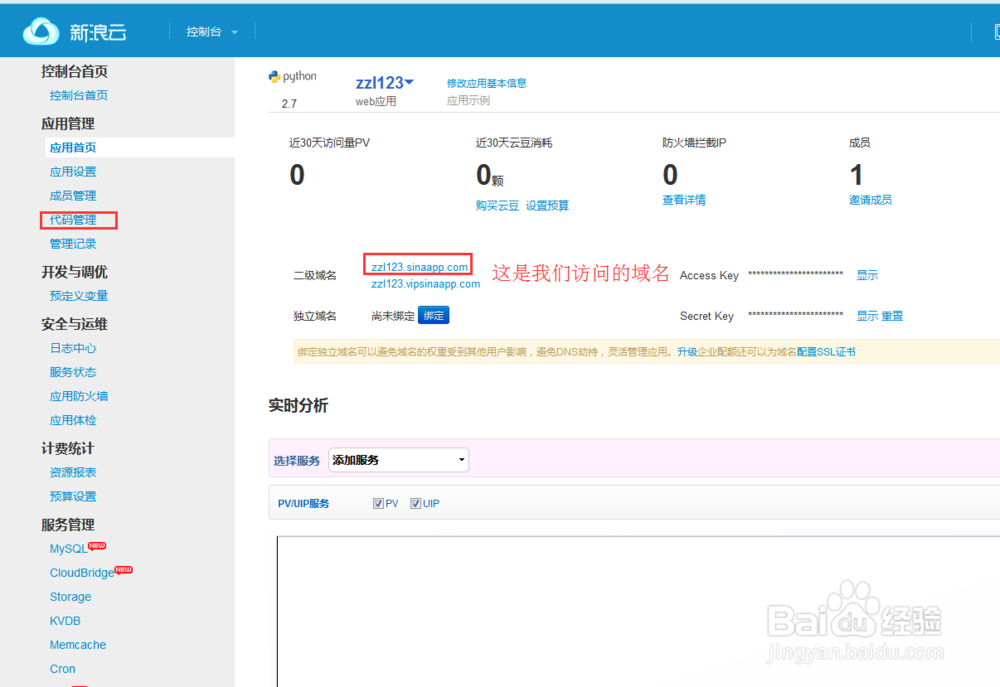Image resolution: width=1000 pixels, height=687 pixels.
Task: Open 成员管理 sidebar item
Action: [x=73, y=196]
